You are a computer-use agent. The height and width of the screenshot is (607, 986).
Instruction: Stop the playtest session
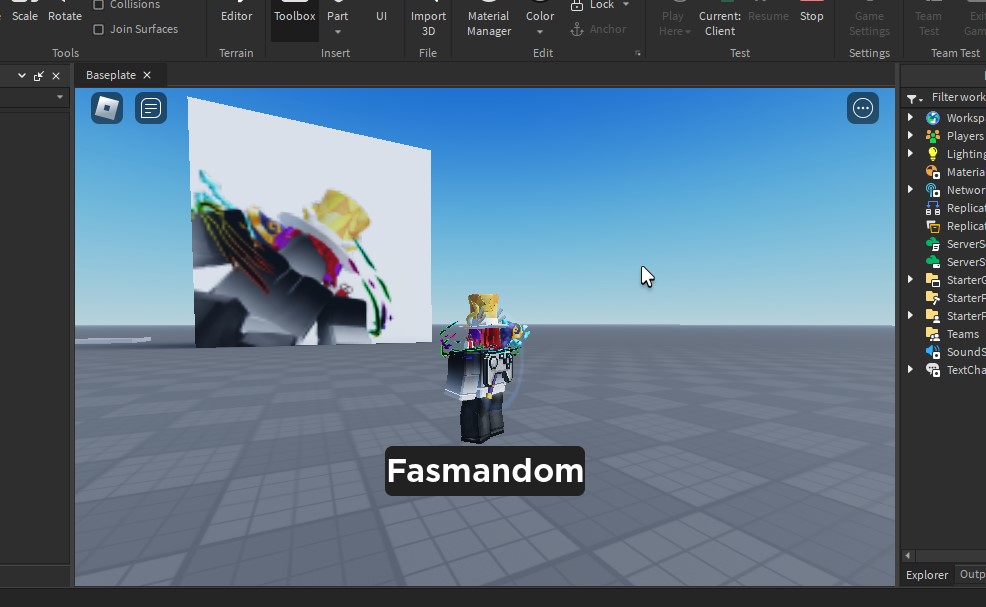pyautogui.click(x=811, y=16)
